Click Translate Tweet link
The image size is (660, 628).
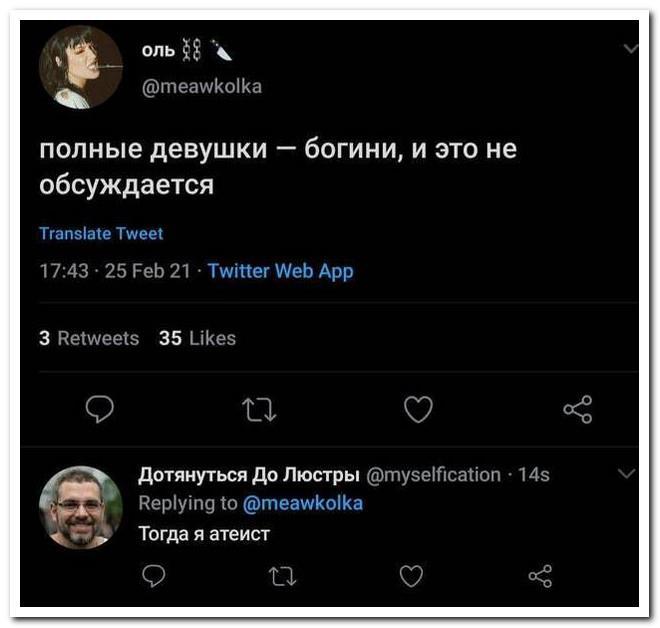[100, 233]
